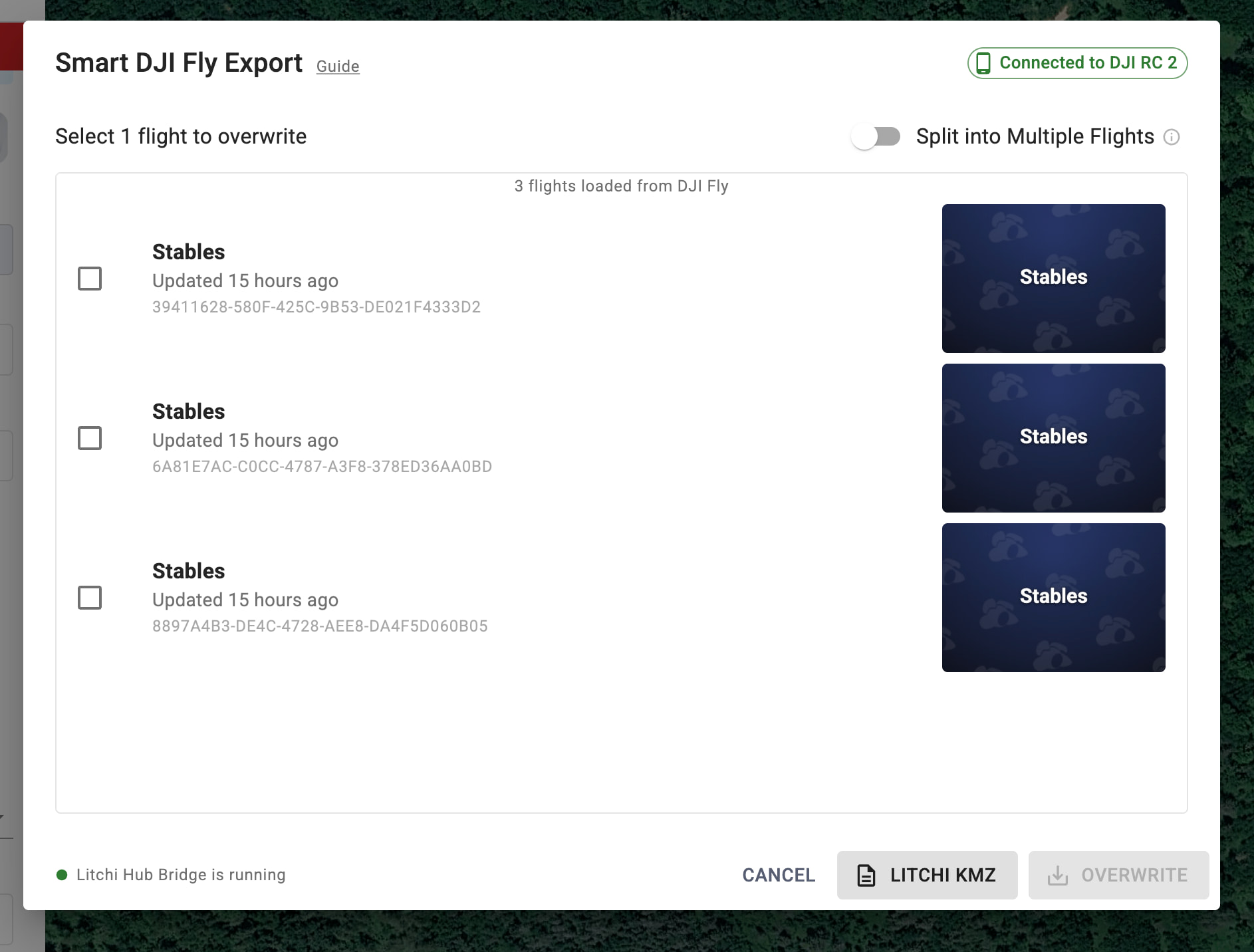
Task: Click the 'Connected to DJI RC 2' status text
Action: coord(1088,63)
